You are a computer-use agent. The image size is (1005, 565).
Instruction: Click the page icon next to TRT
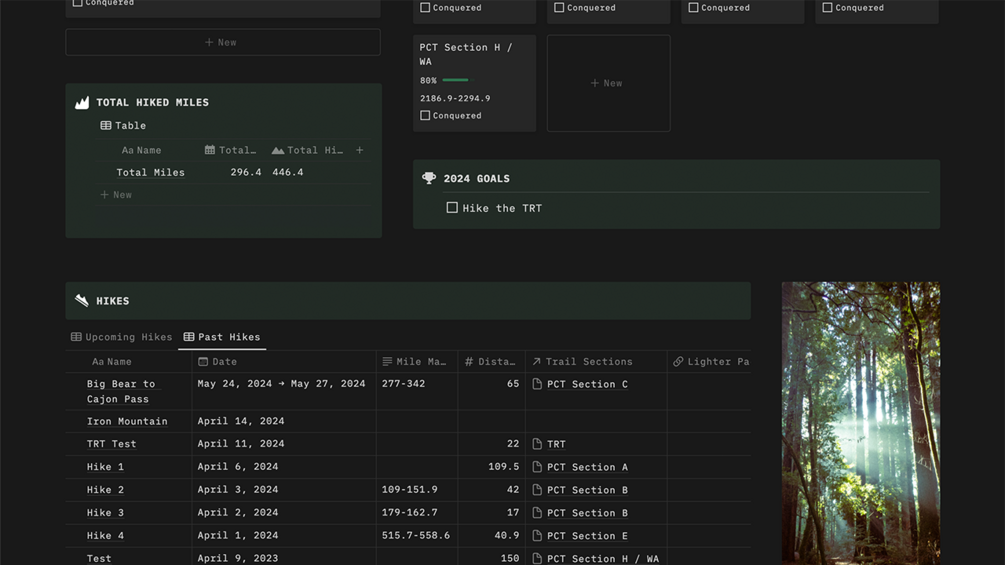click(x=537, y=444)
